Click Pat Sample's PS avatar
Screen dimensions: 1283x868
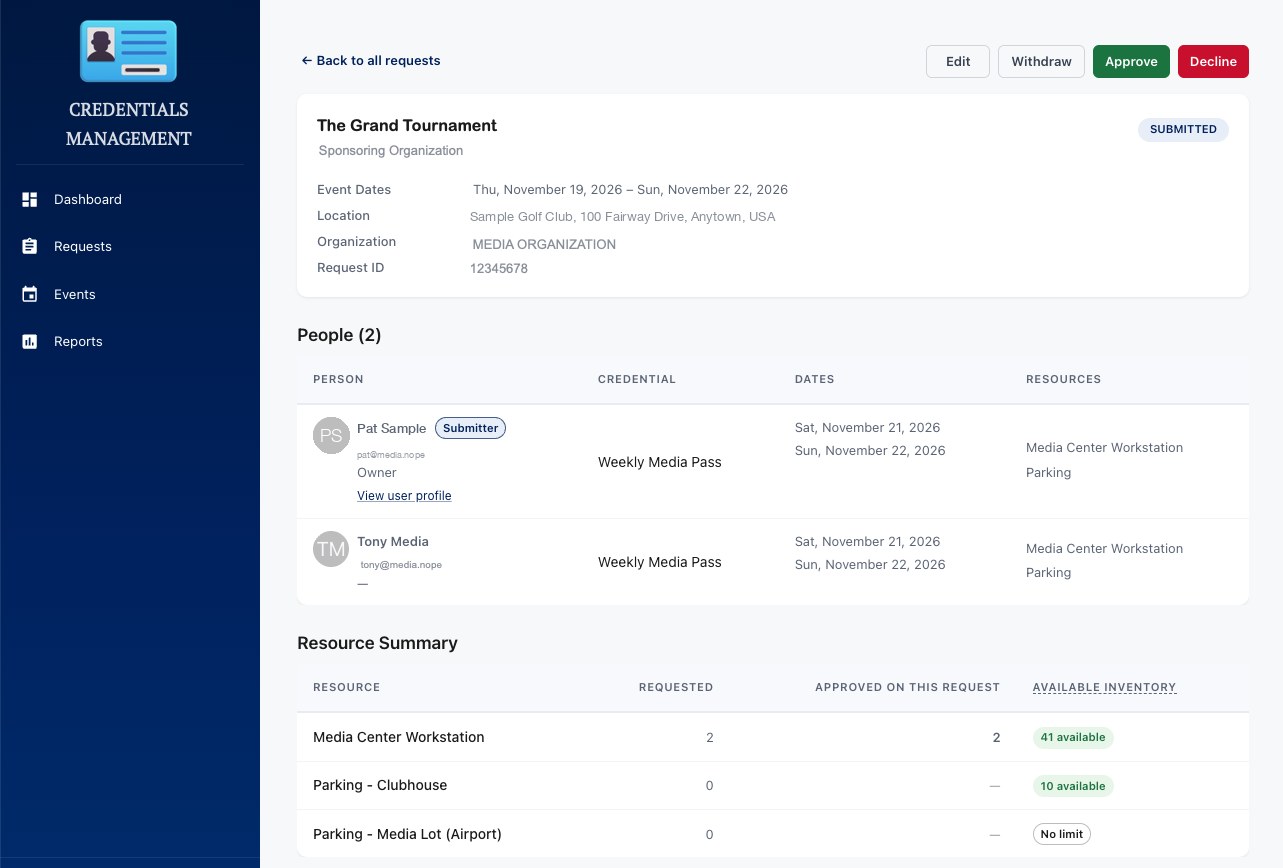[x=331, y=436]
